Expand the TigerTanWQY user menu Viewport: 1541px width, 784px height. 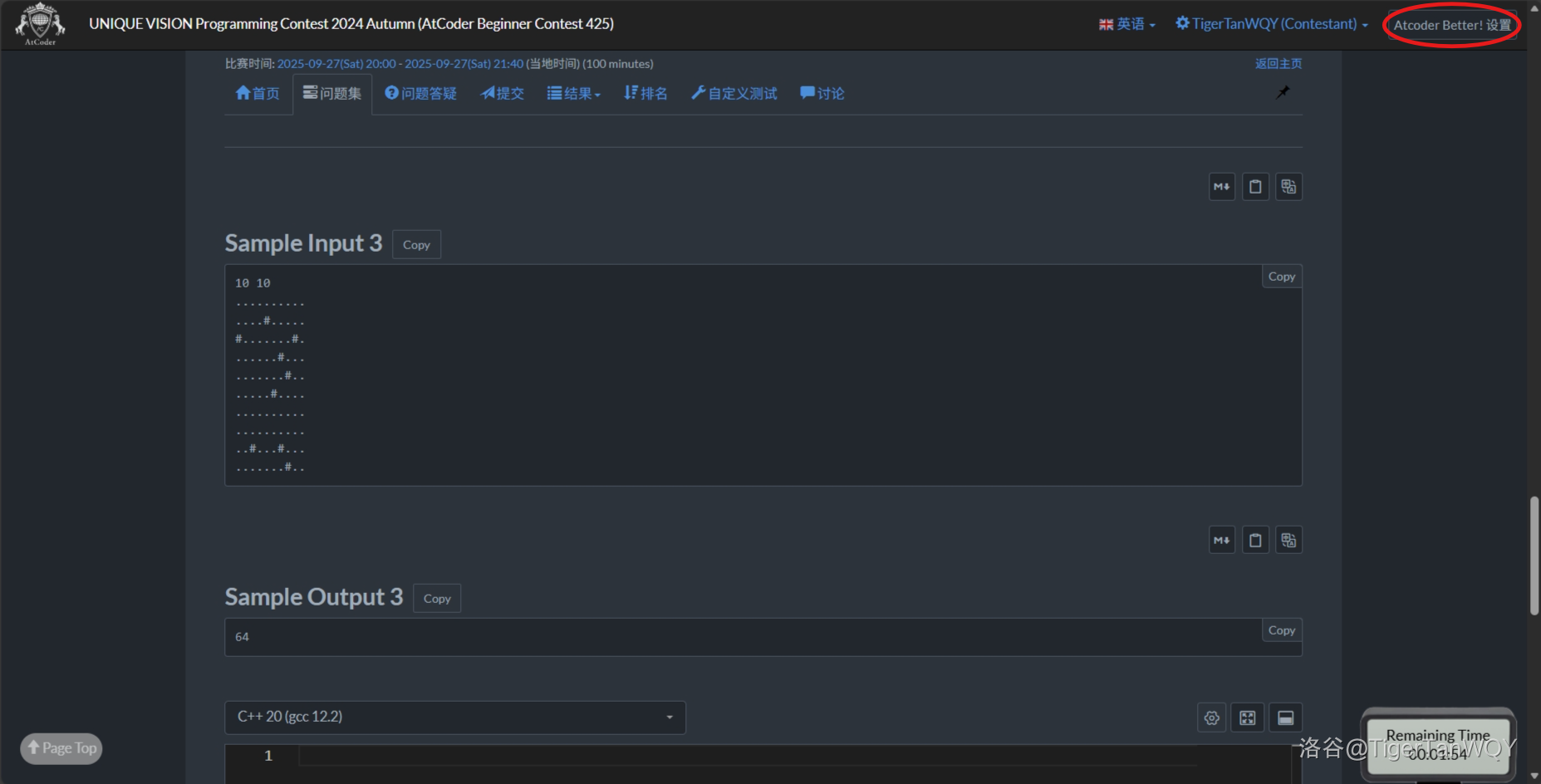(1272, 24)
